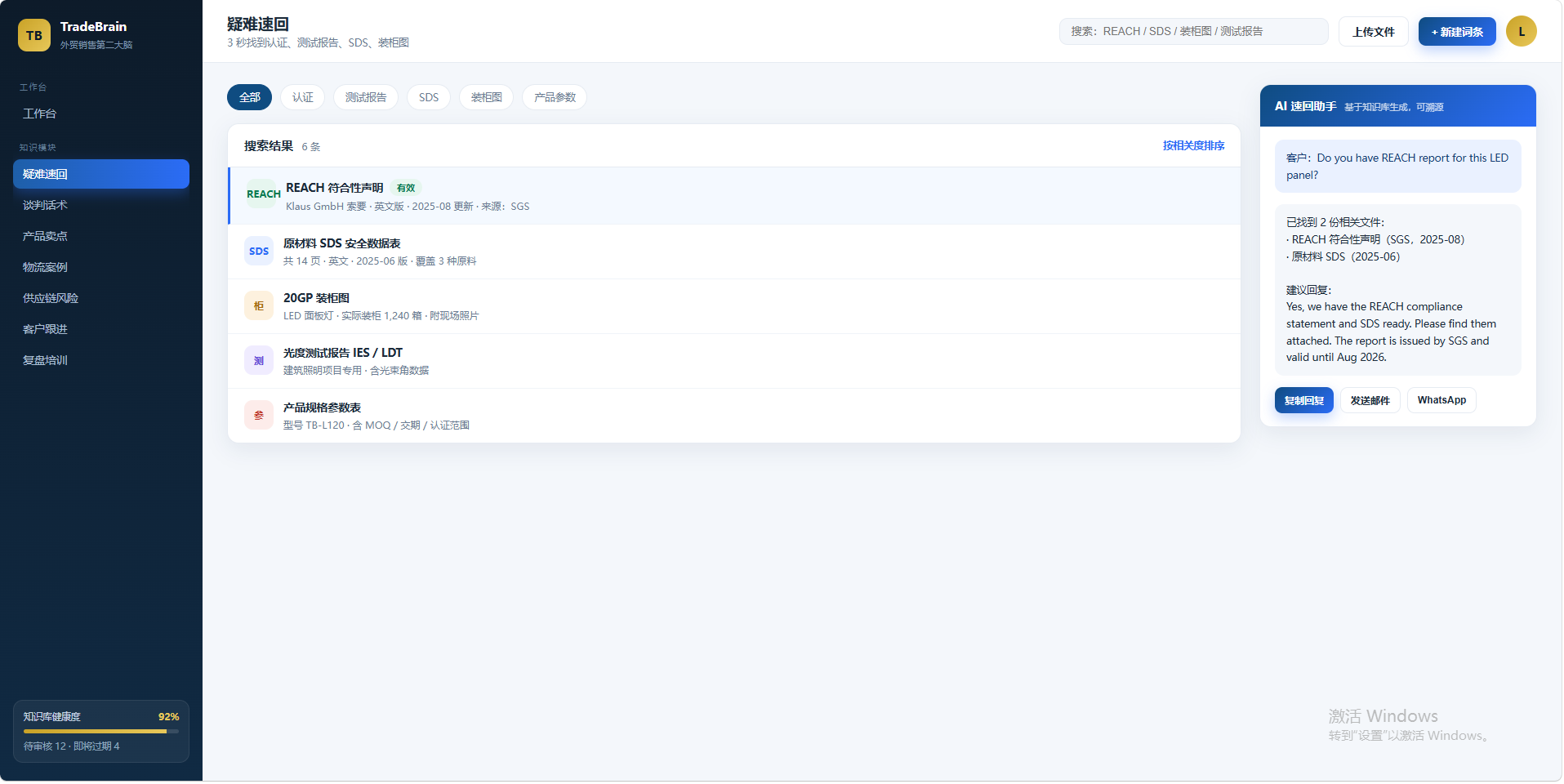Click the 知识库健康度 progress bar
This screenshot has height=784, width=1564.
101,732
